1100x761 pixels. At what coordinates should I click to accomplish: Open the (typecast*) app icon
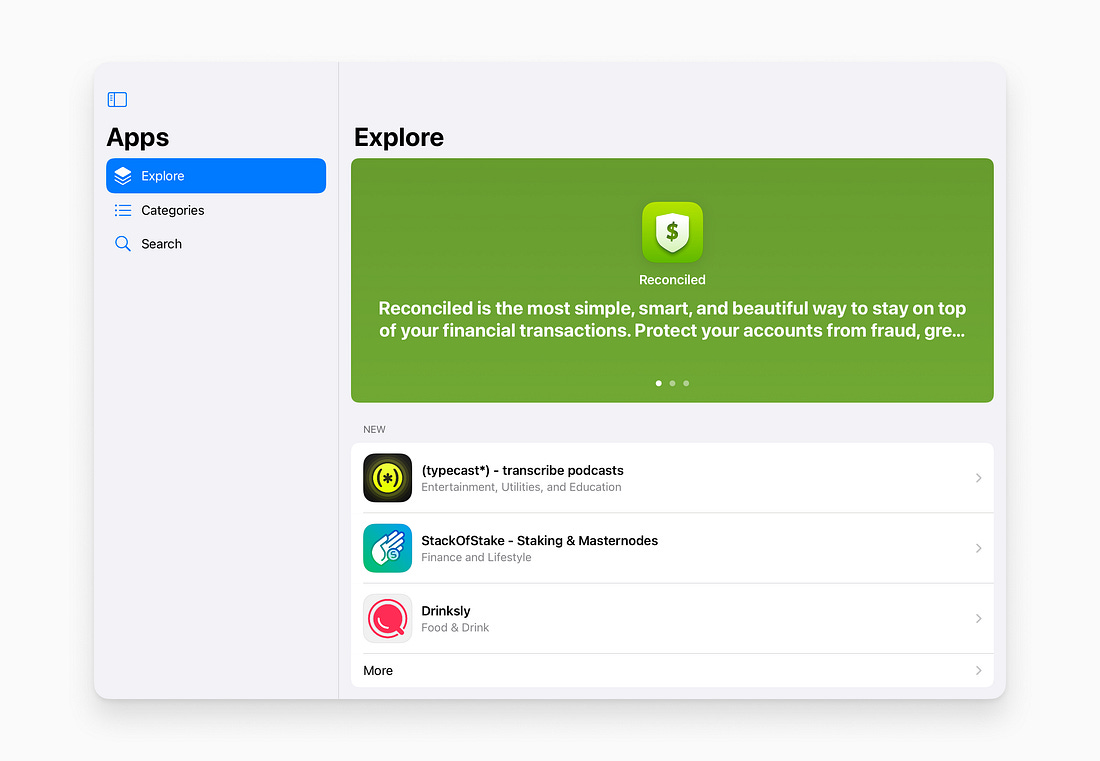coord(387,478)
